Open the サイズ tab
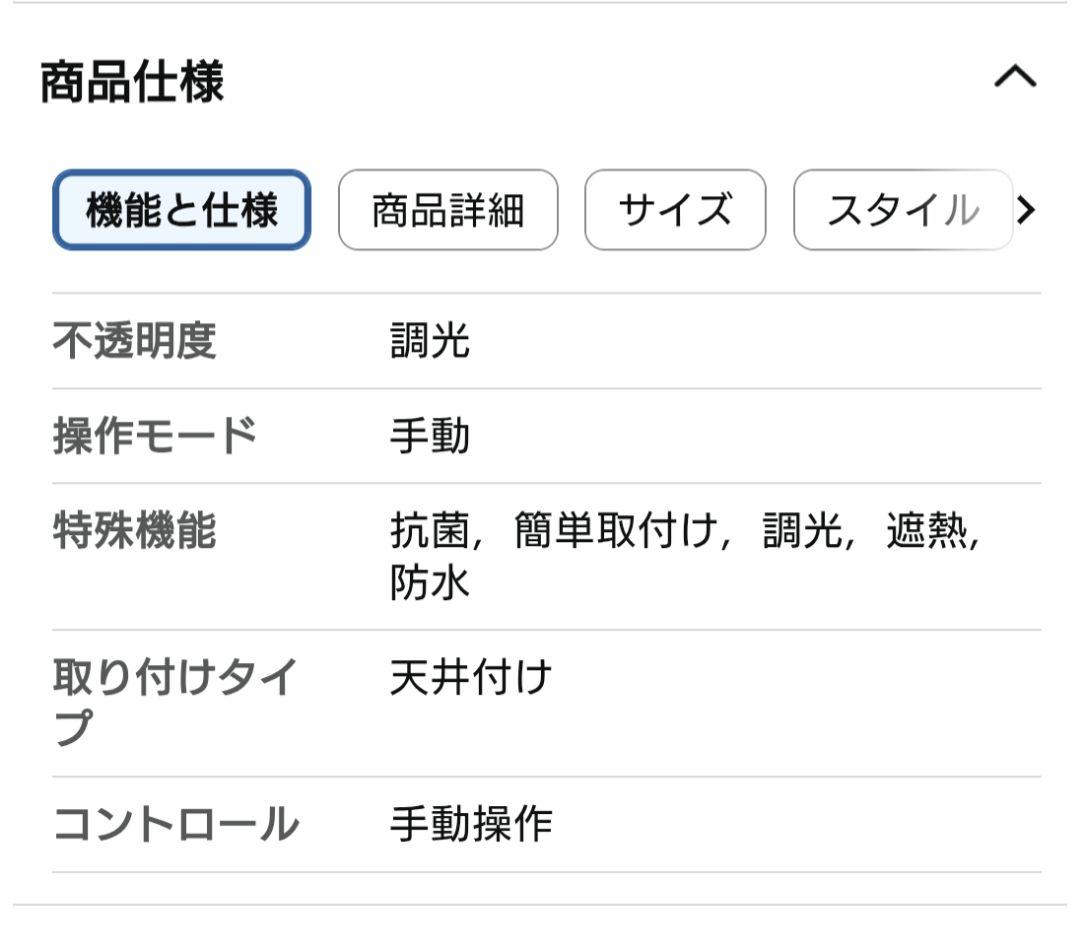Screen dimensions: 1080x931 point(675,210)
